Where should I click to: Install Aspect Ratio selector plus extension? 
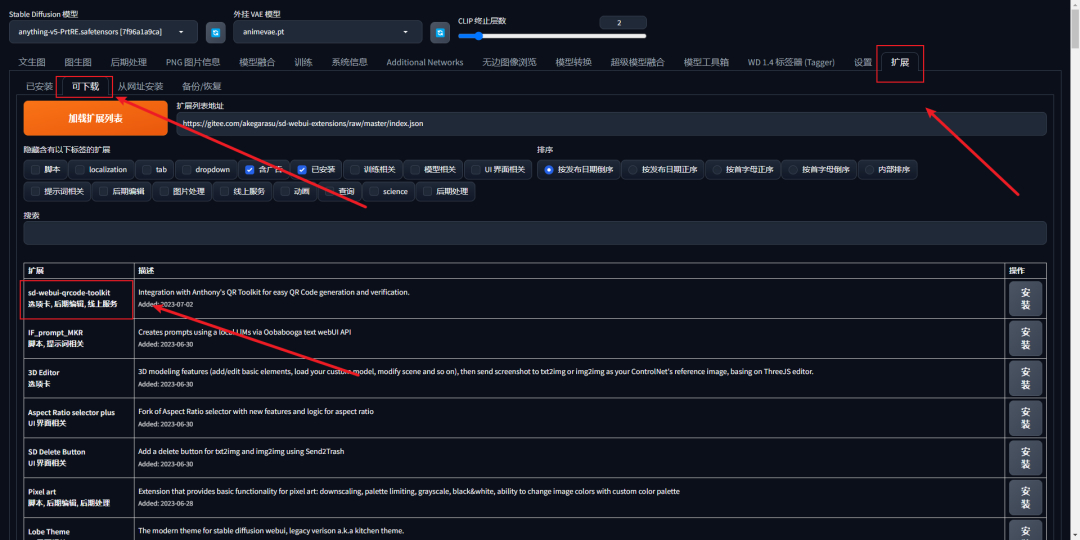(1025, 418)
